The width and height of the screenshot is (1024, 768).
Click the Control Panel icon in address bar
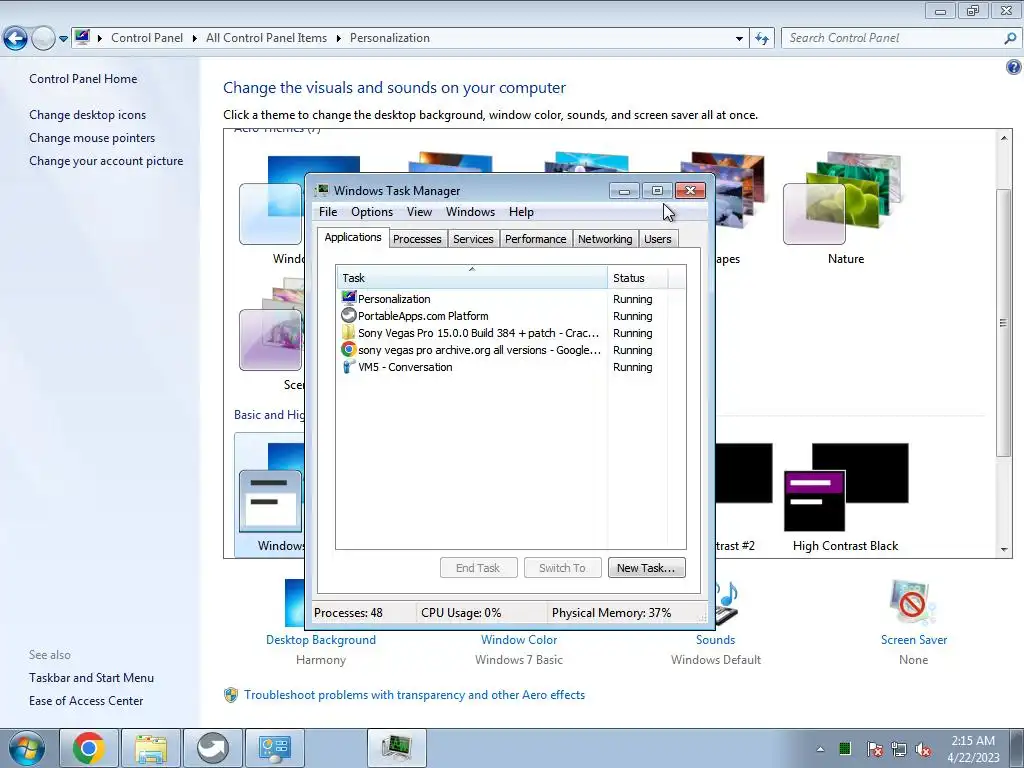click(x=82, y=38)
